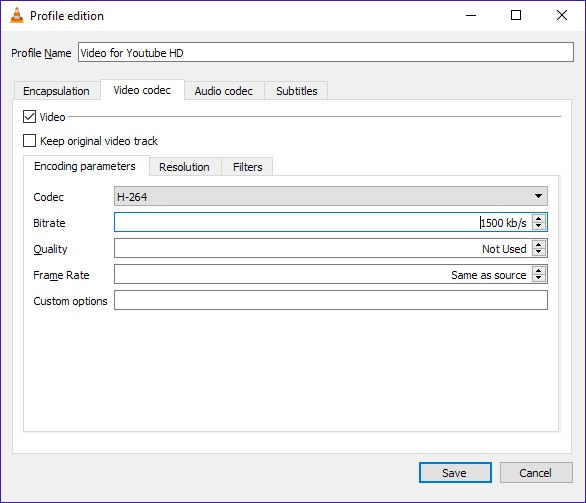Decrease Bitrate with the down arrow
The width and height of the screenshot is (586, 503).
coord(539,226)
